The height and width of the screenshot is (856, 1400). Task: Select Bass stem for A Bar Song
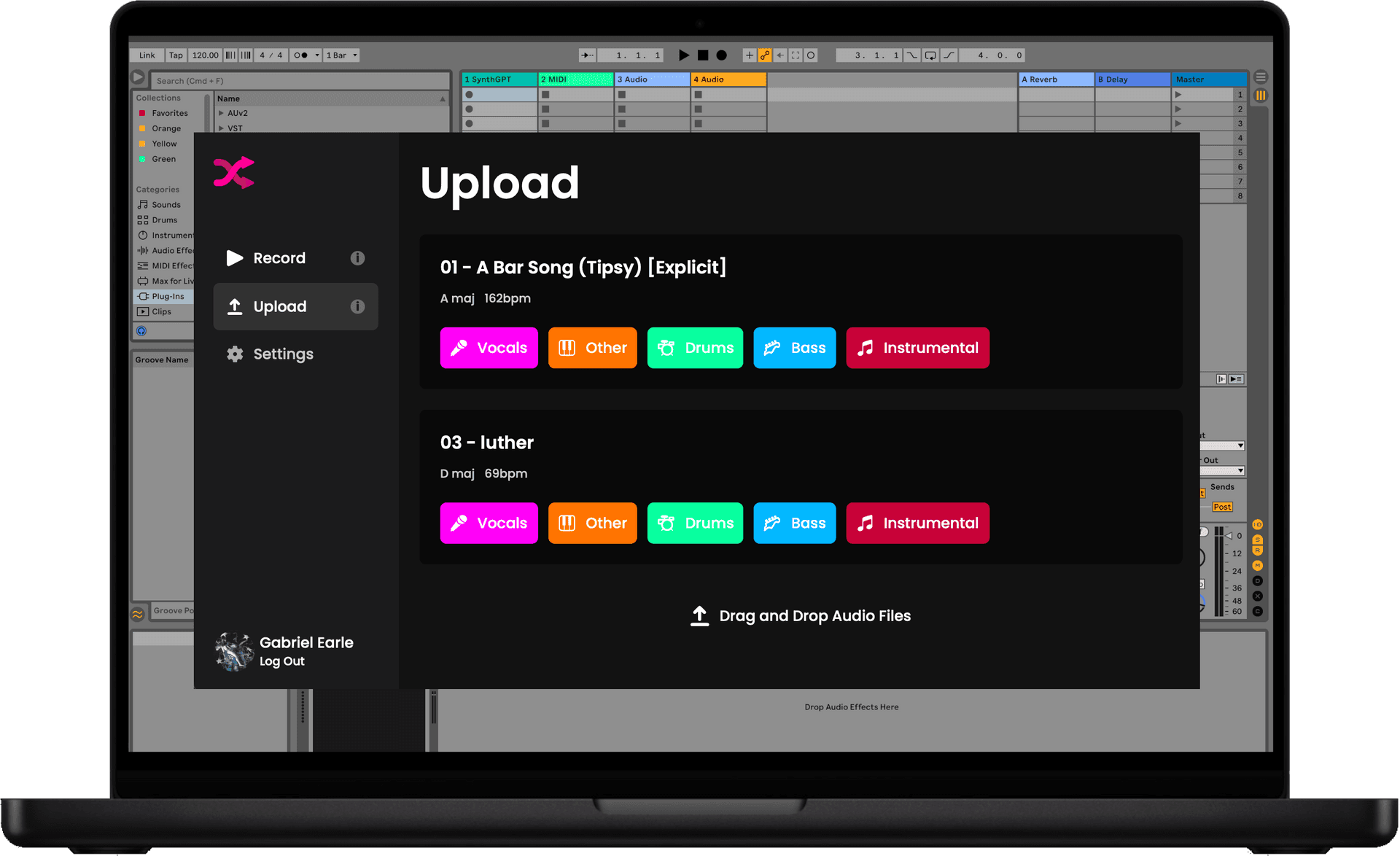794,348
